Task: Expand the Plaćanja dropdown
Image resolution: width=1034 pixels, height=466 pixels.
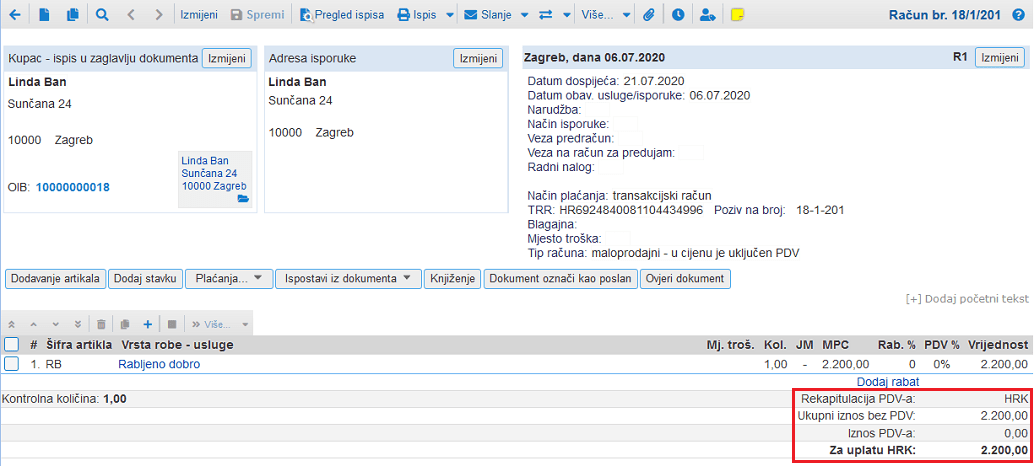Action: 228,279
